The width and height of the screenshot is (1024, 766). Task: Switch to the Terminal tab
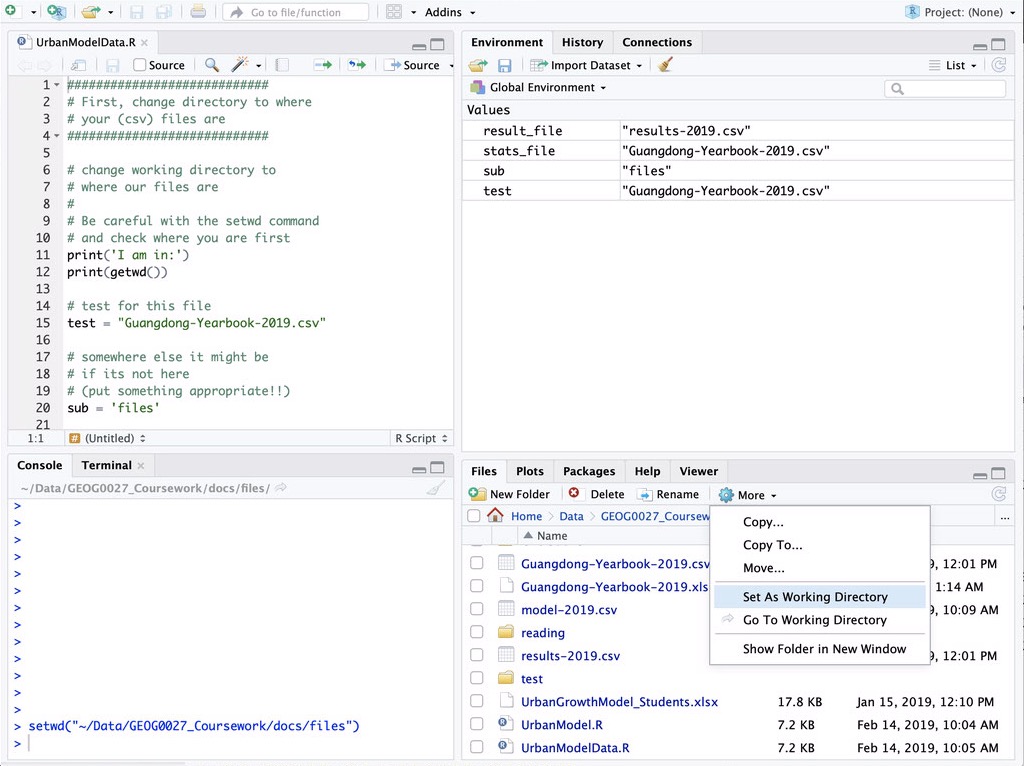pyautogui.click(x=106, y=465)
